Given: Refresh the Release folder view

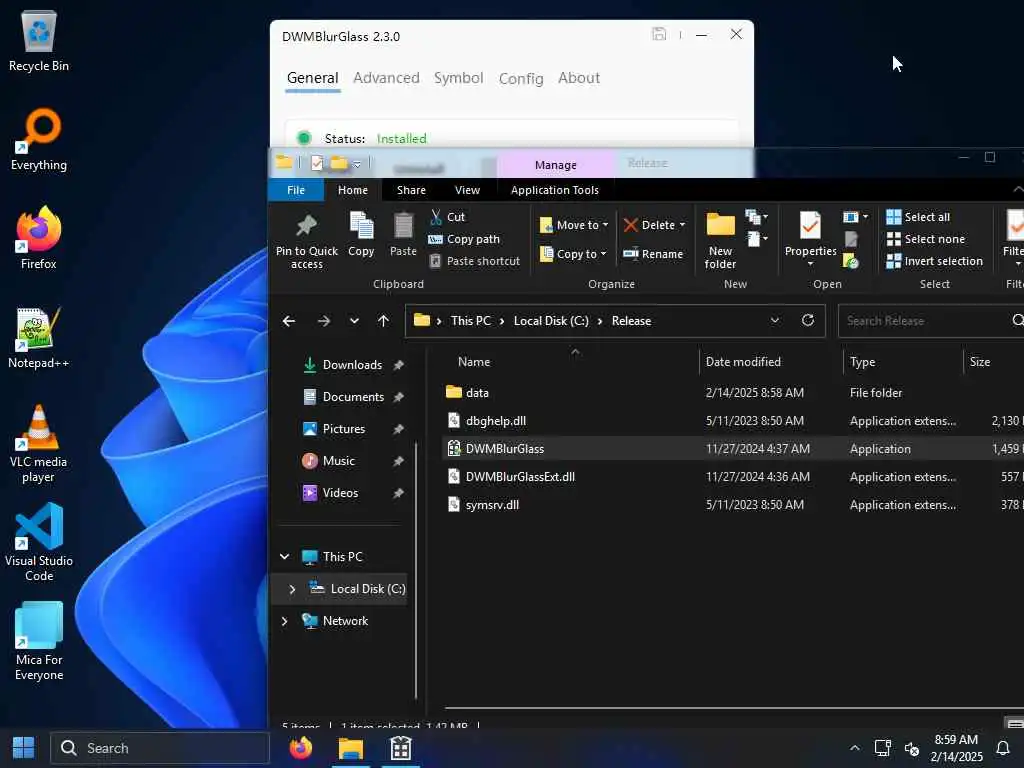Looking at the screenshot, I should coord(808,320).
